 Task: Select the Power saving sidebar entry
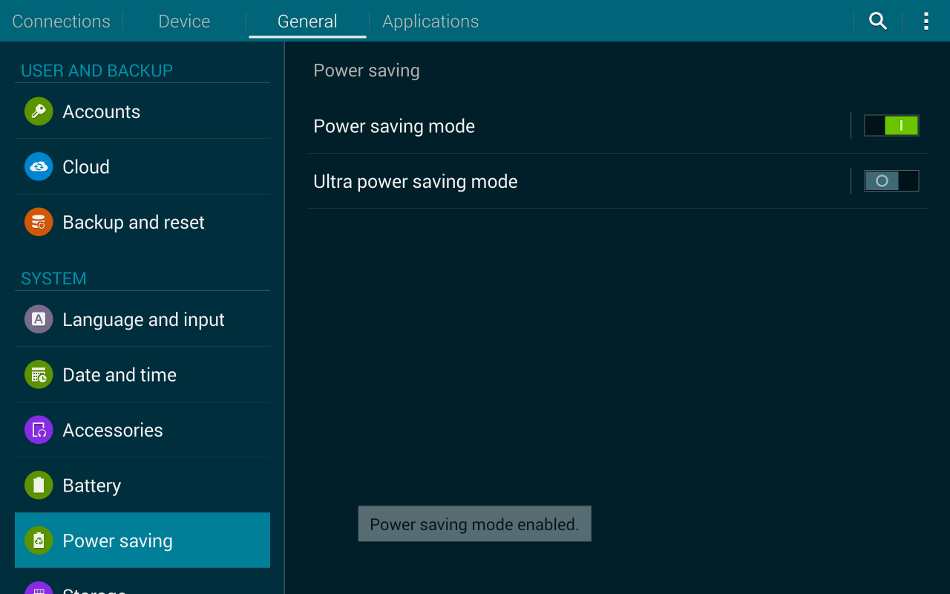pos(142,540)
